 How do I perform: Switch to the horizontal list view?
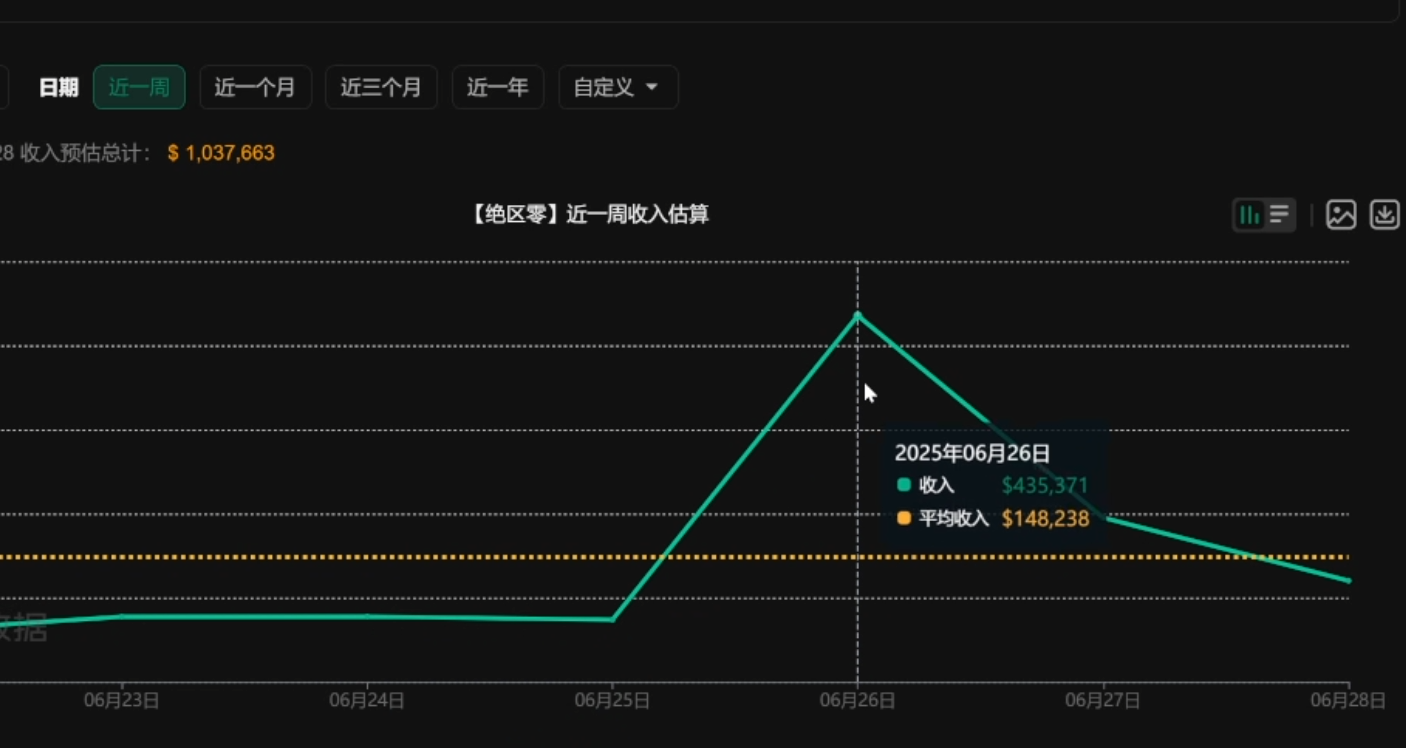pos(1279,214)
